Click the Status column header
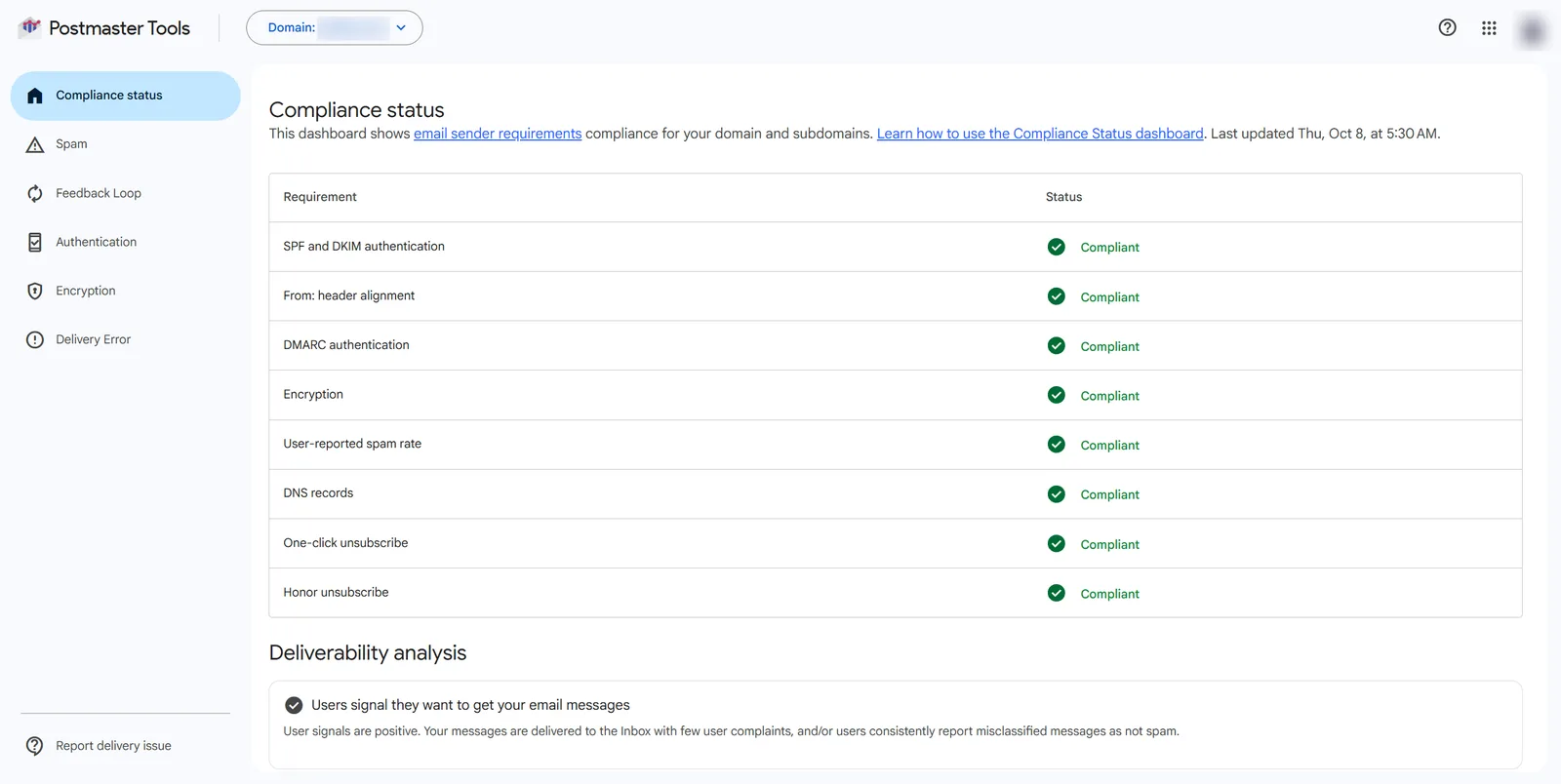 [1063, 197]
